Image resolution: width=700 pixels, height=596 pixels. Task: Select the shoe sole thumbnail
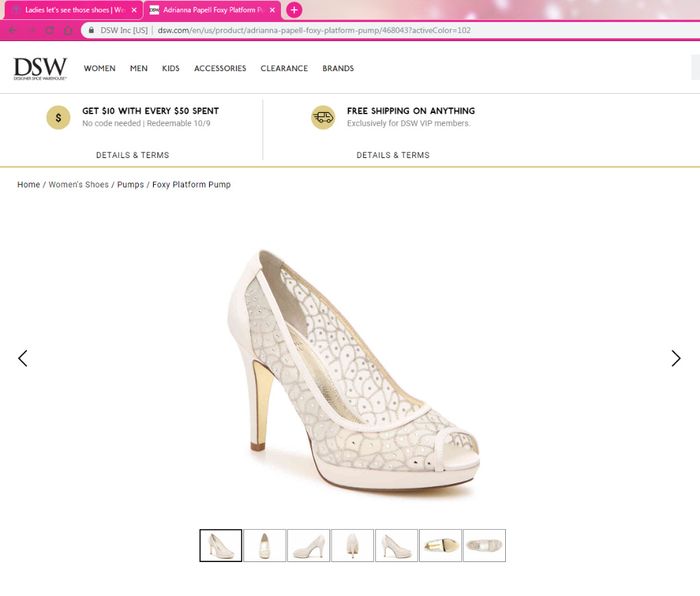point(440,546)
